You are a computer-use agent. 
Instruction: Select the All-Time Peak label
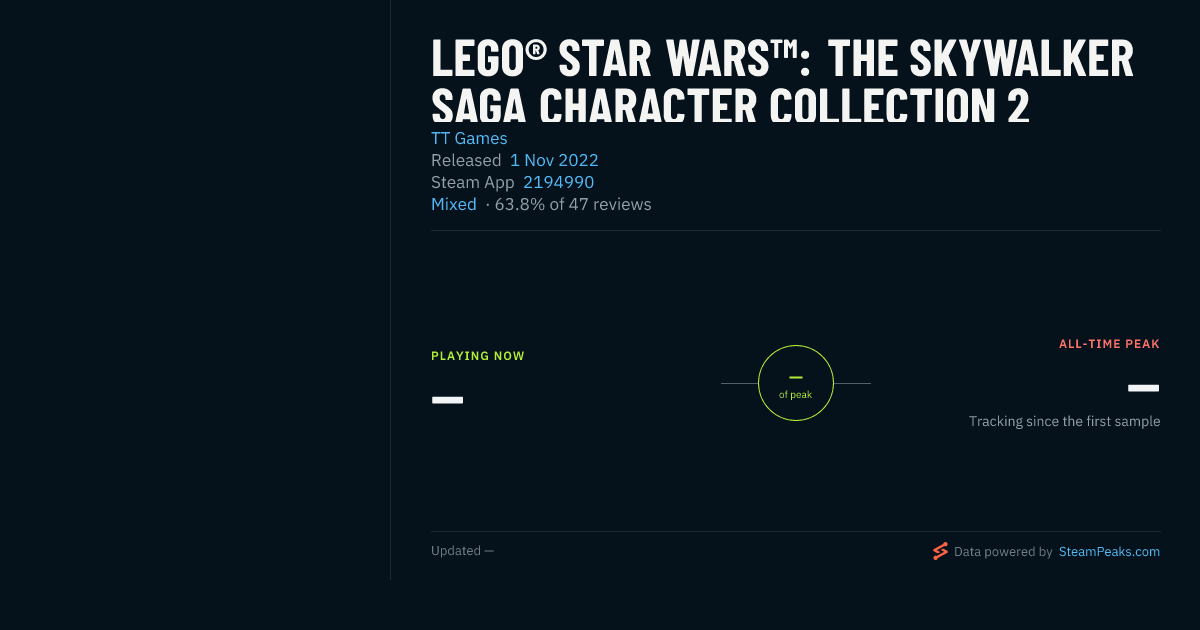point(1109,344)
